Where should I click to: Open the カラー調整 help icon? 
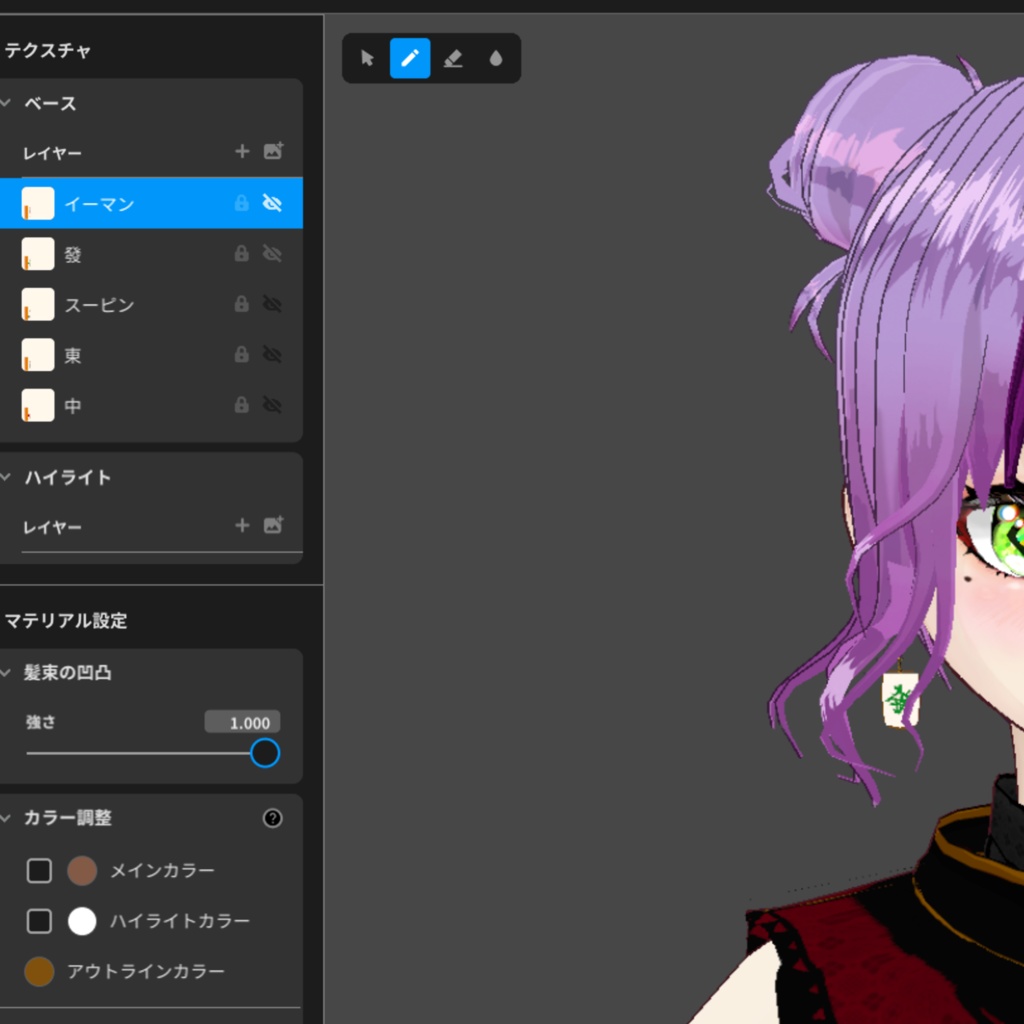coord(272,818)
